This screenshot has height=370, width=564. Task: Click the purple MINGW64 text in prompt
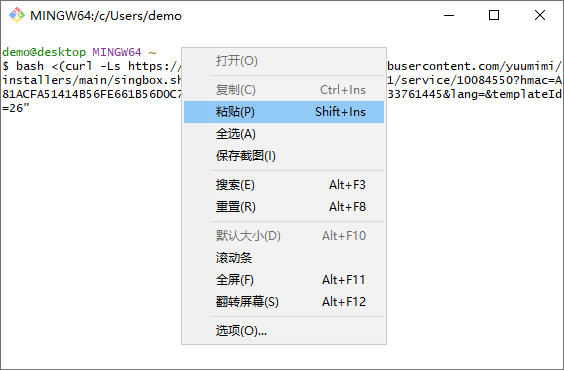pyautogui.click(x=117, y=52)
